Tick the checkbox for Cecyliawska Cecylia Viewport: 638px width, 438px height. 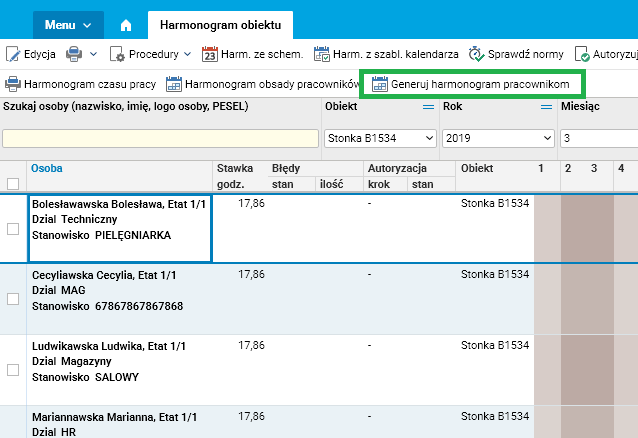point(13,298)
